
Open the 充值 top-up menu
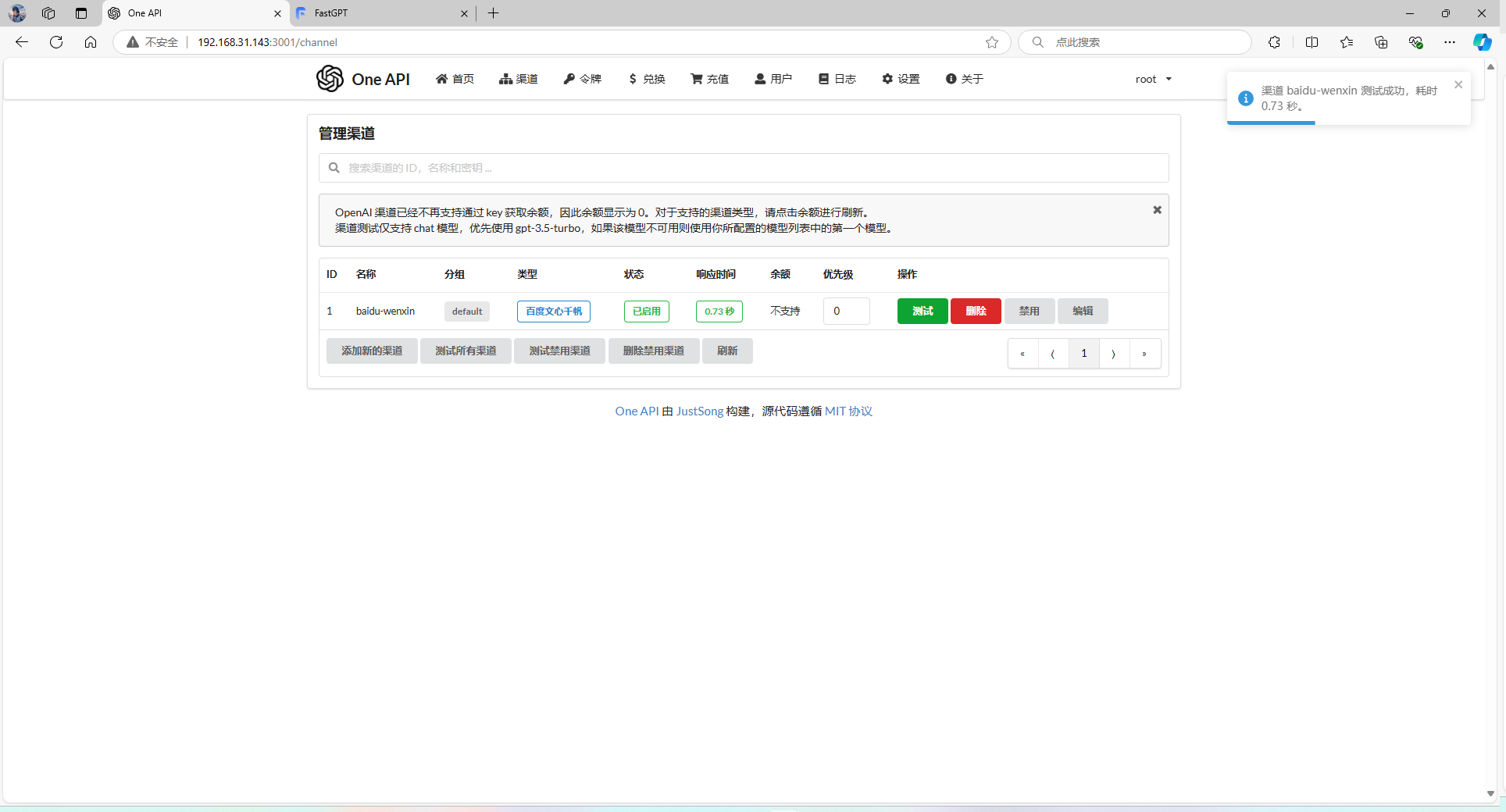[x=710, y=79]
